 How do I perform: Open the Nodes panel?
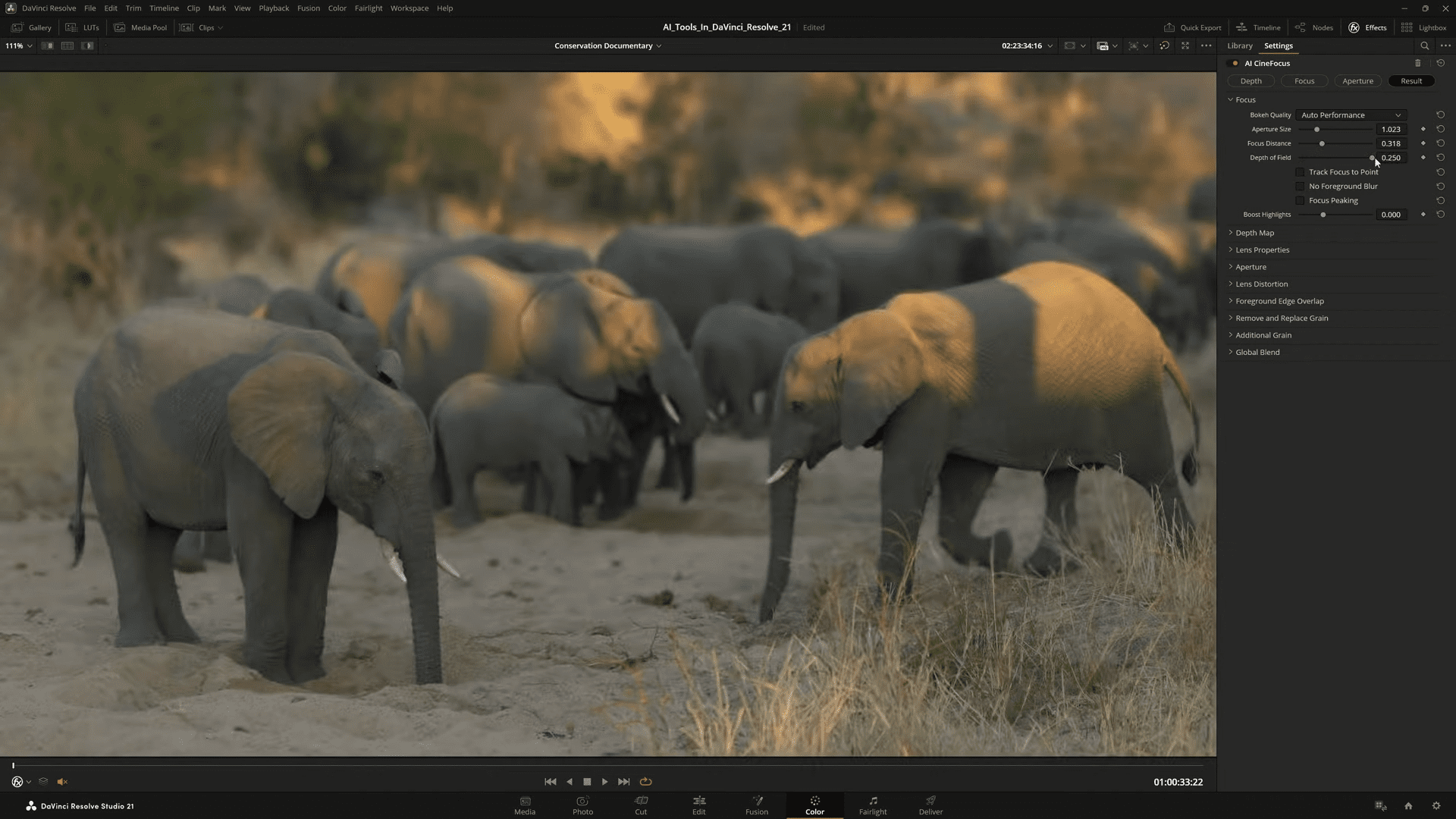pyautogui.click(x=1314, y=27)
